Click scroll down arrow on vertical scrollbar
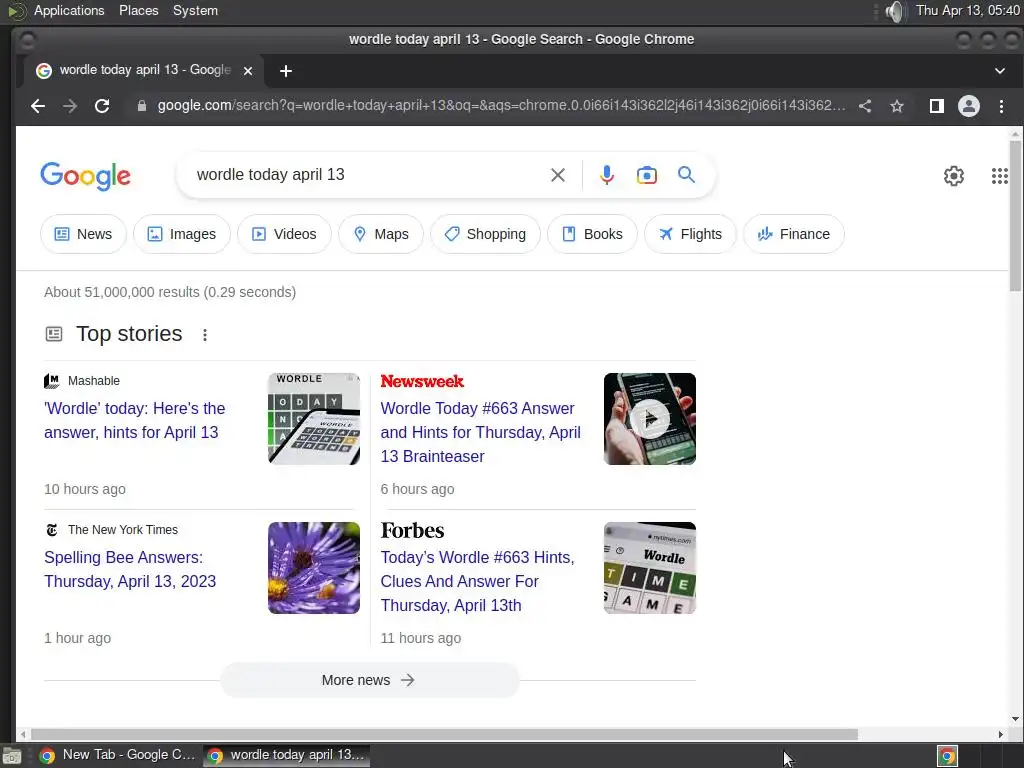The width and height of the screenshot is (1024, 768). (x=1015, y=720)
